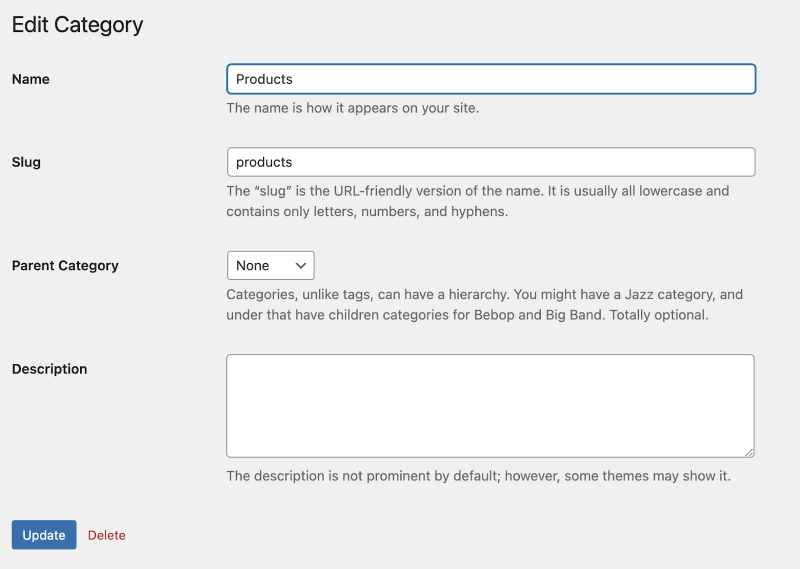Click the slug explanation help text
This screenshot has width=800, height=569.
[x=478, y=201]
